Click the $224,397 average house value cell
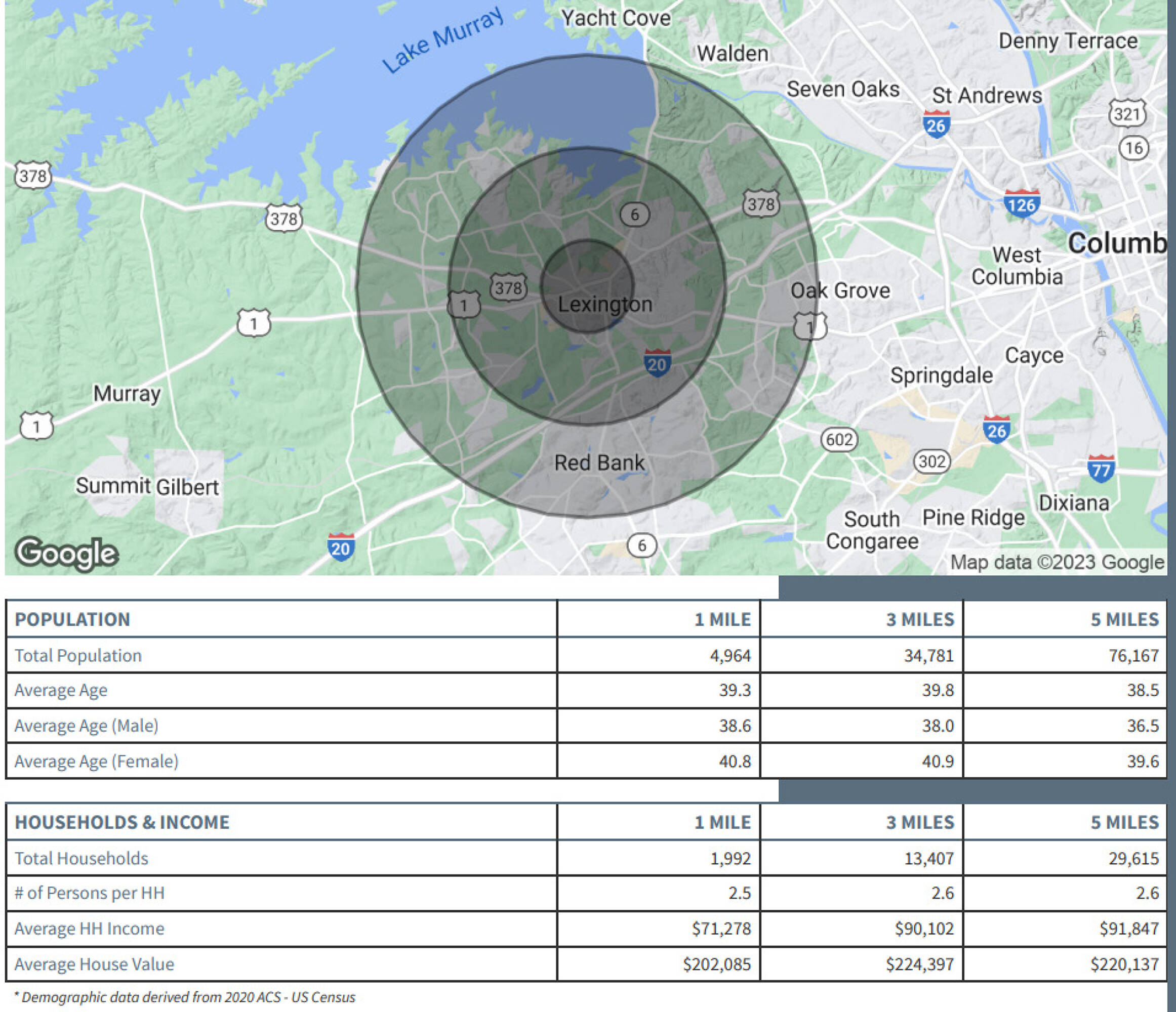1176x1012 pixels. (919, 964)
